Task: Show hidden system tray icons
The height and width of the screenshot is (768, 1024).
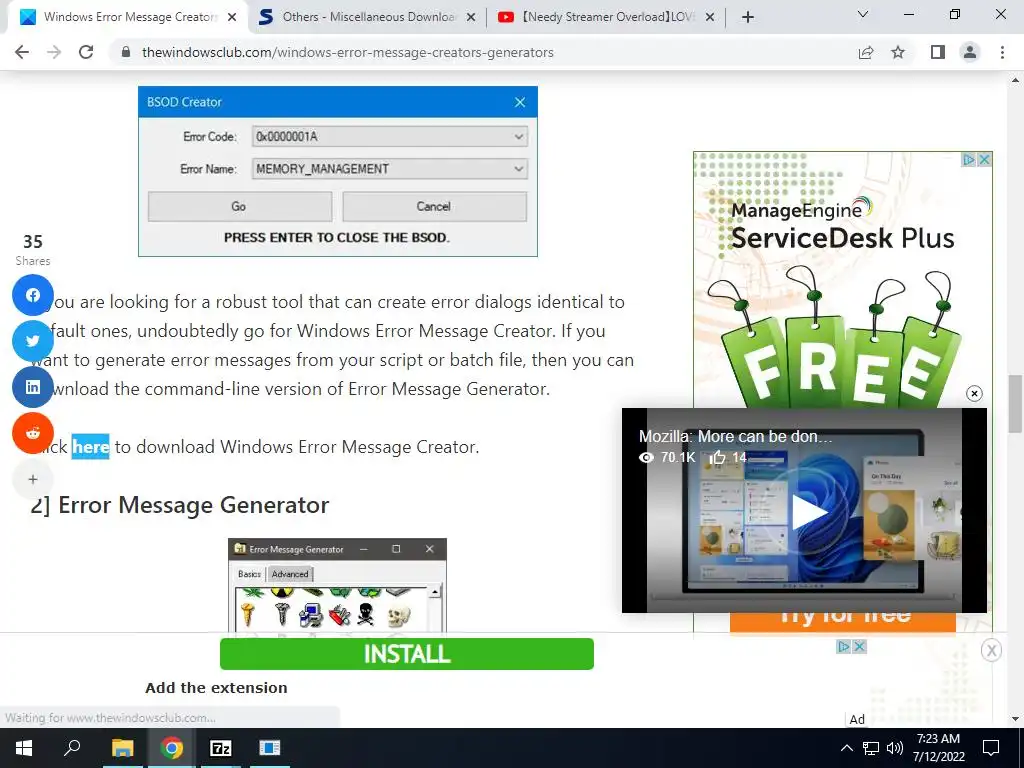Action: [846, 748]
